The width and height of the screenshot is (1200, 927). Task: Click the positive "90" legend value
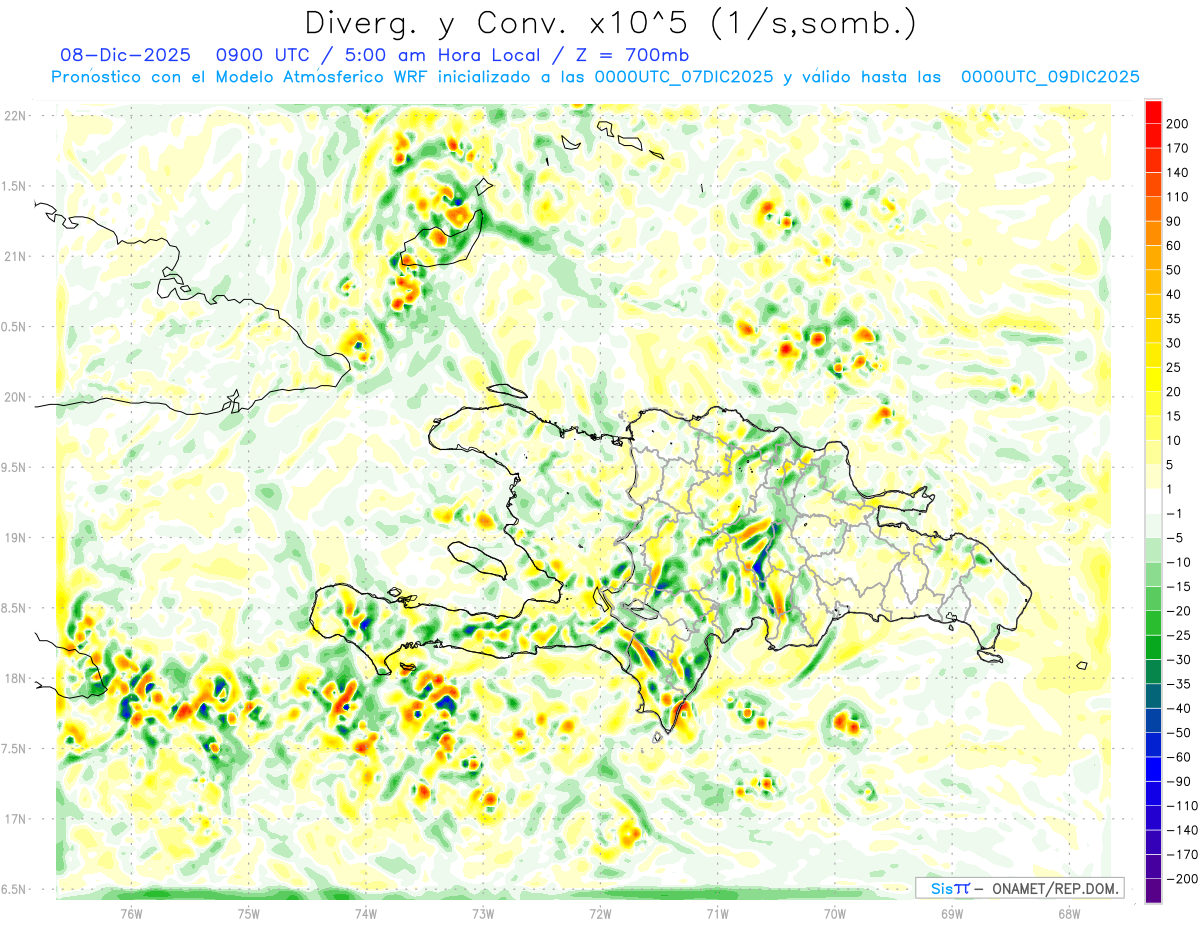[1176, 221]
